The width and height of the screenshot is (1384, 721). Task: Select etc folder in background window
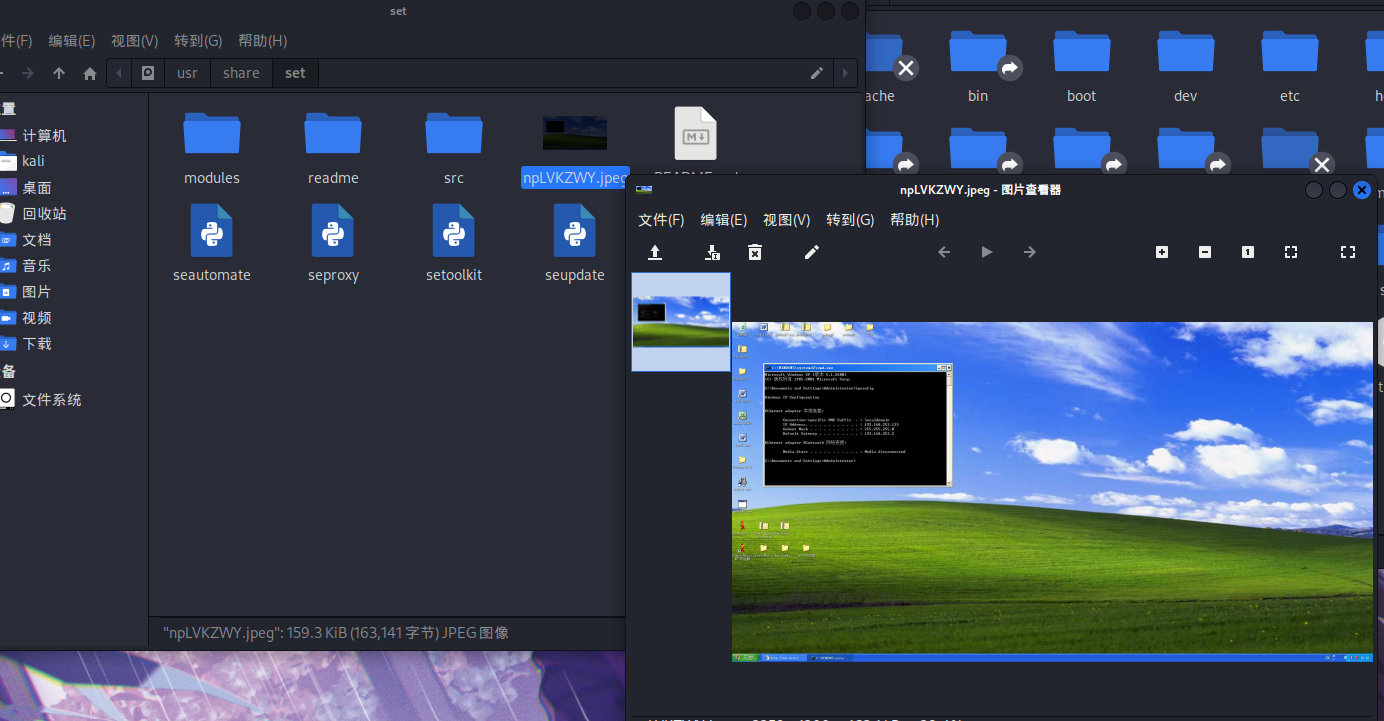pyautogui.click(x=1290, y=66)
